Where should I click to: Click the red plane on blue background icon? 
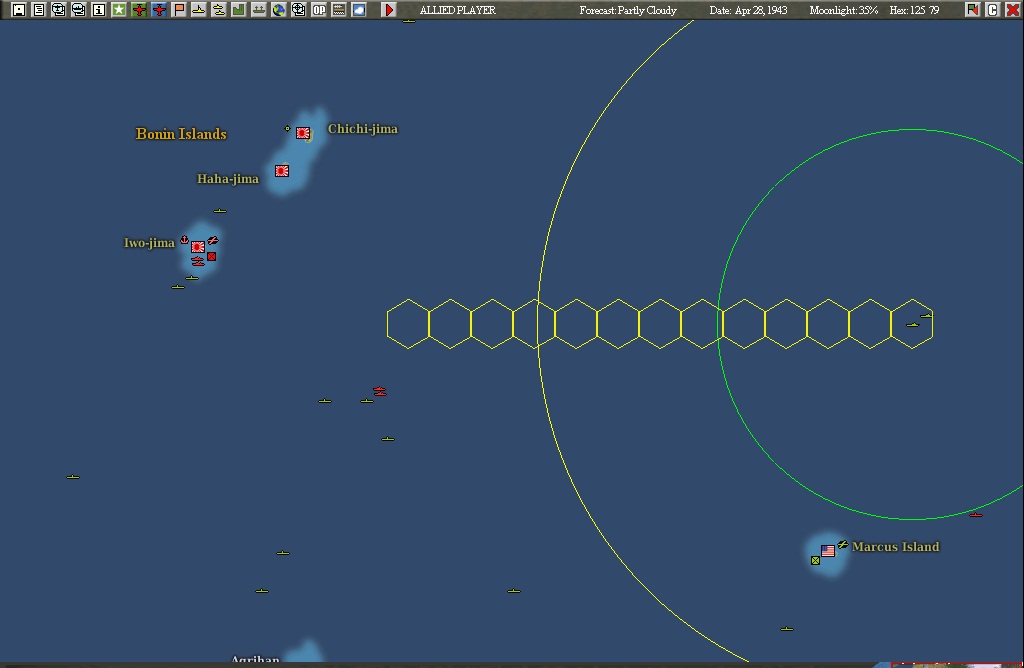point(159,10)
